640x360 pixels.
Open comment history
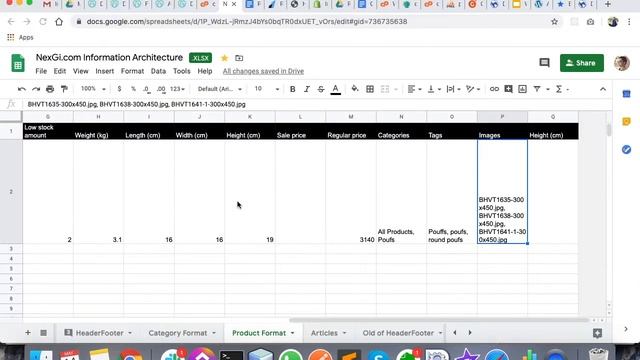[x=544, y=63]
